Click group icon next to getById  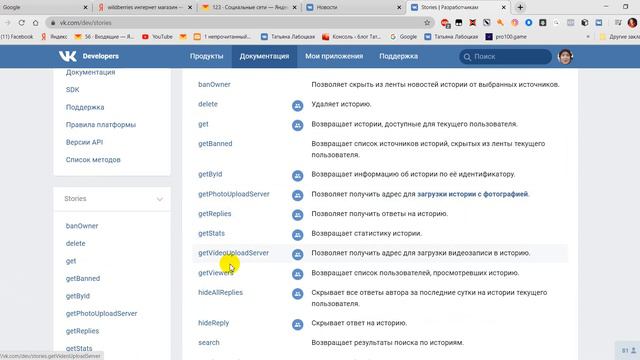click(298, 176)
